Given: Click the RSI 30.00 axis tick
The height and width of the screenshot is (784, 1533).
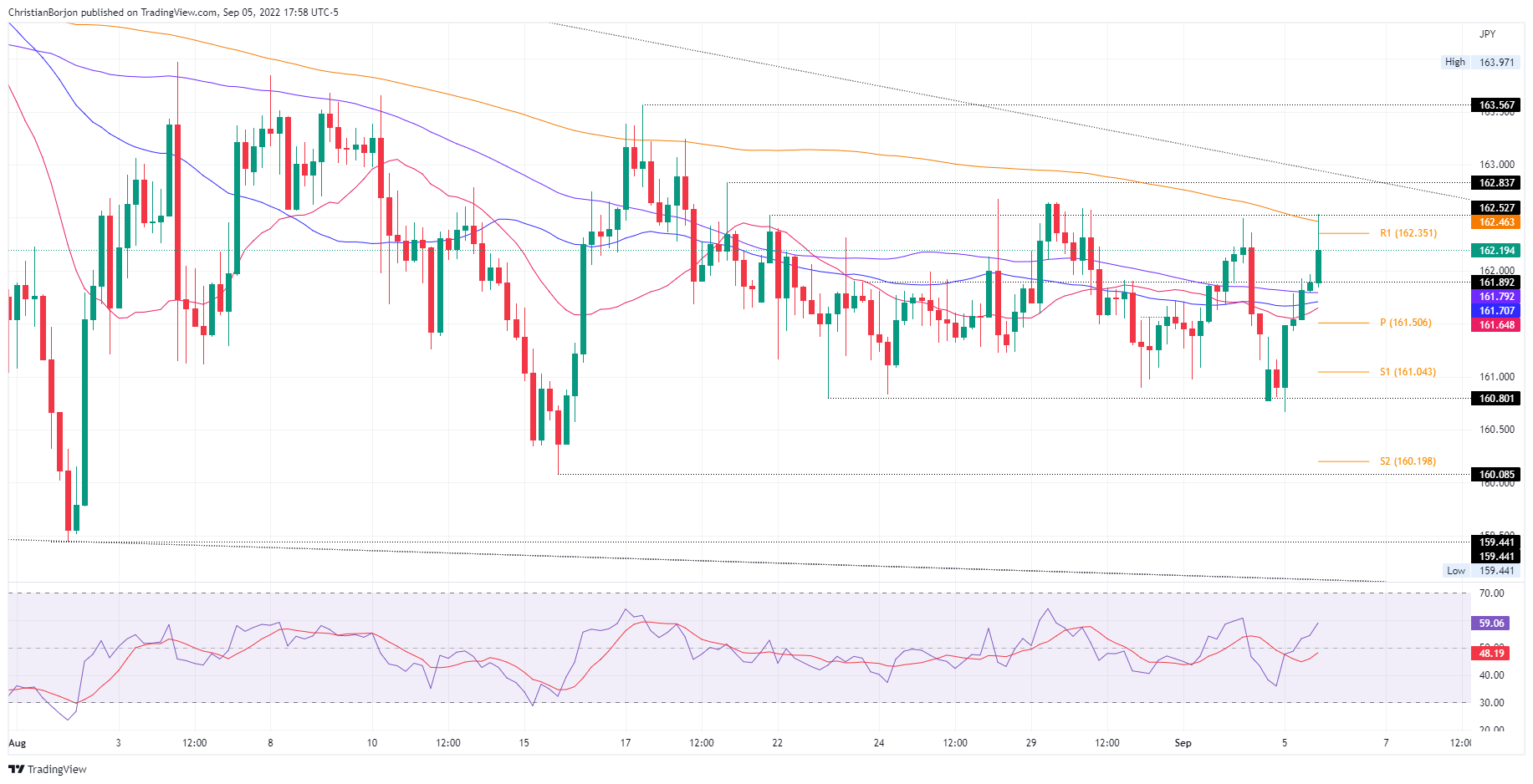Looking at the screenshot, I should [x=1491, y=703].
